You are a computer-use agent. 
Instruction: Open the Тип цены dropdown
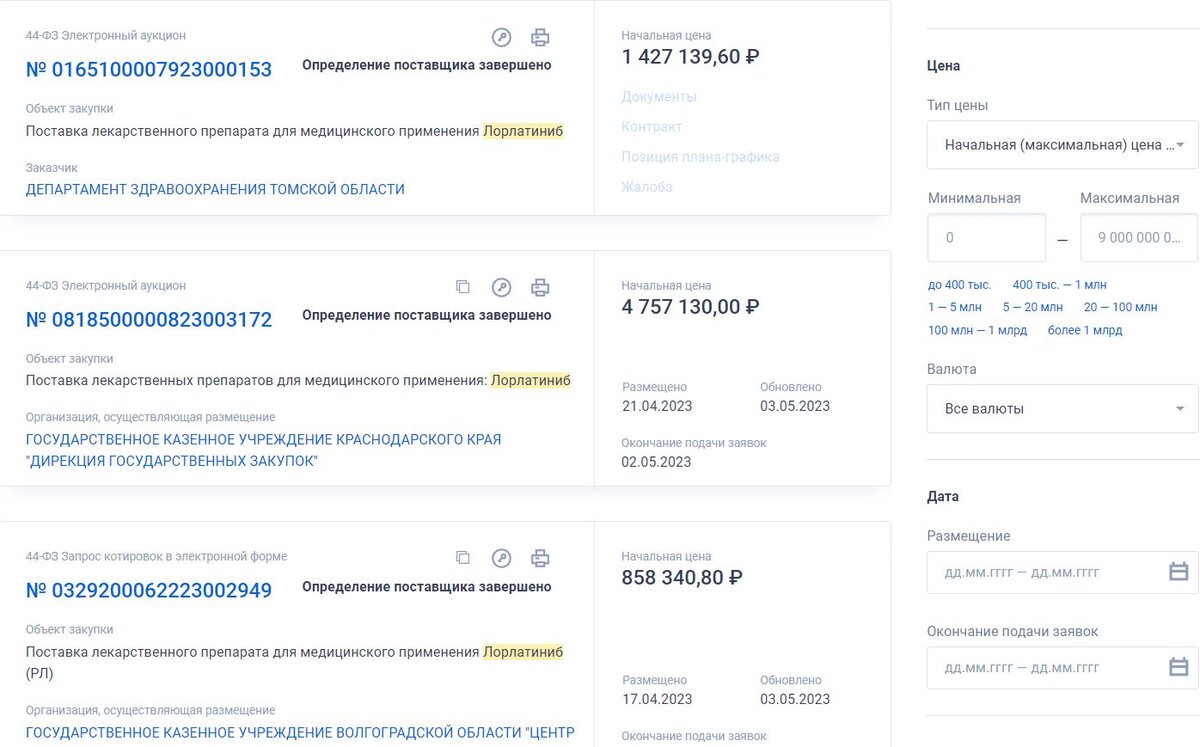[x=1062, y=145]
